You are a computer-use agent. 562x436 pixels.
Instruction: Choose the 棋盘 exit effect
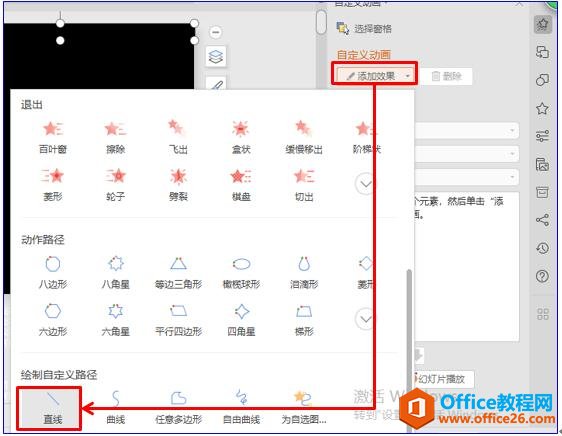[241, 185]
